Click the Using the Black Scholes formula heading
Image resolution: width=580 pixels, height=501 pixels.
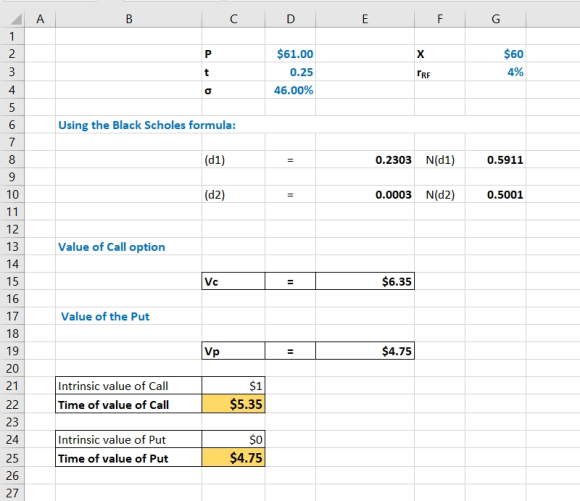pos(147,125)
